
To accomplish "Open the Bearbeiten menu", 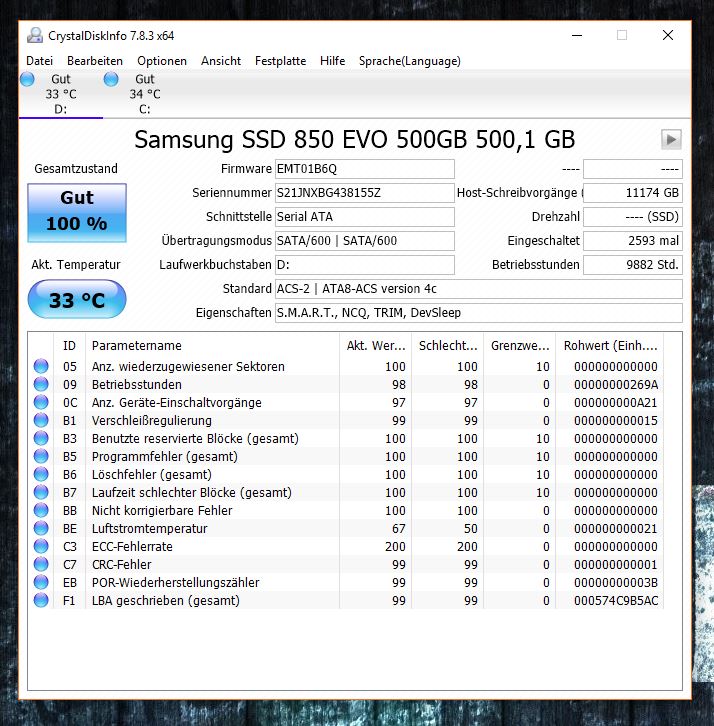I will pos(95,61).
